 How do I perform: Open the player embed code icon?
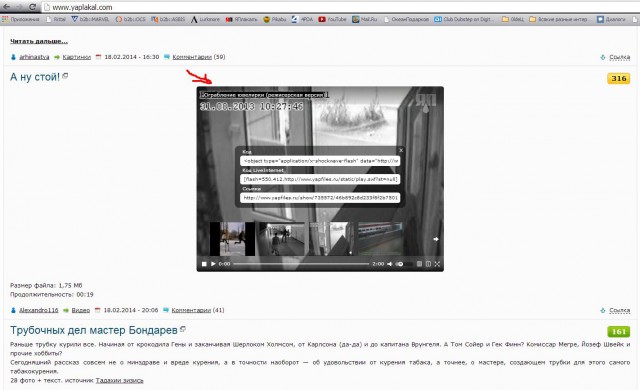pos(419,264)
